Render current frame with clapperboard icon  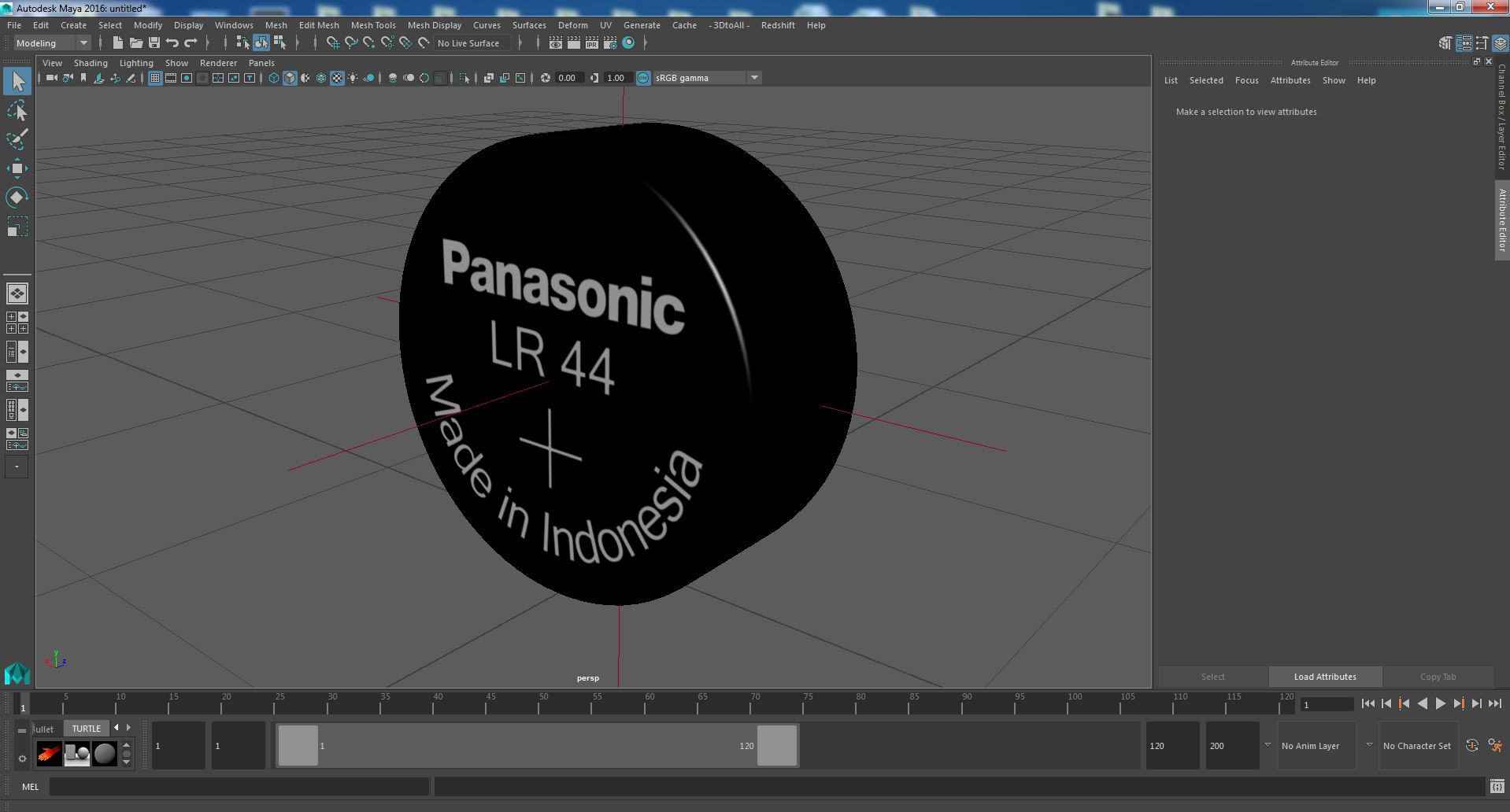point(574,43)
